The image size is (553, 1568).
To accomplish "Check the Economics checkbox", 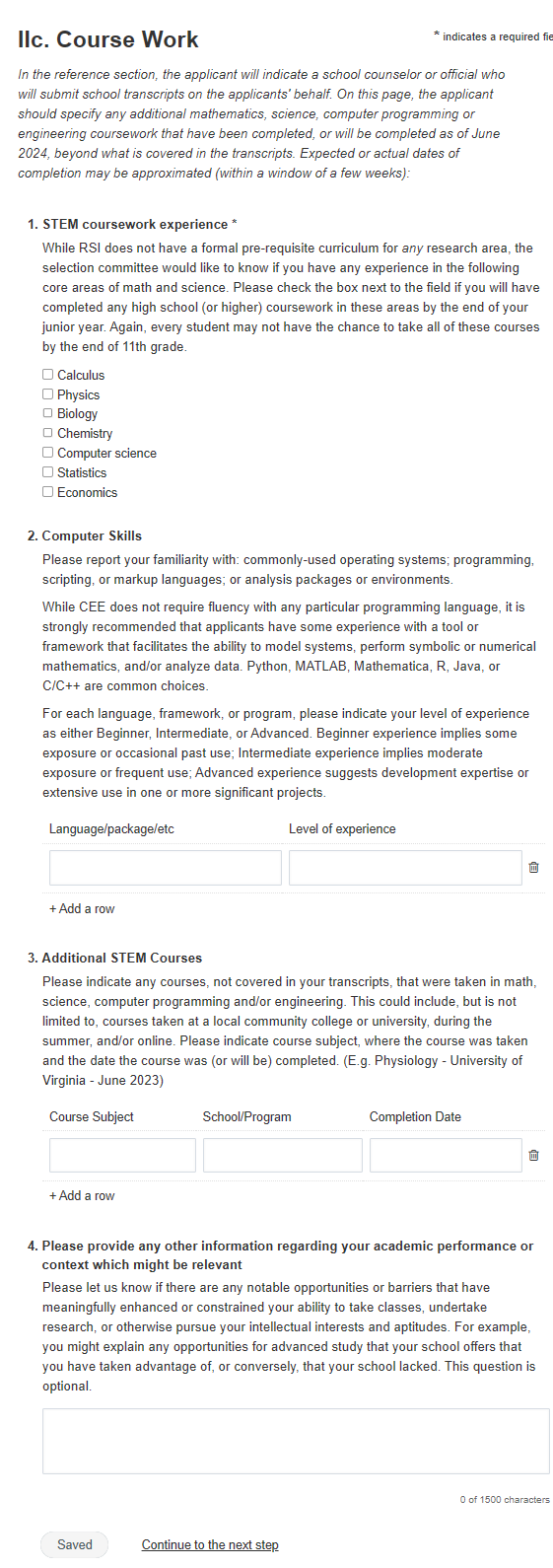I will pyautogui.click(x=47, y=492).
